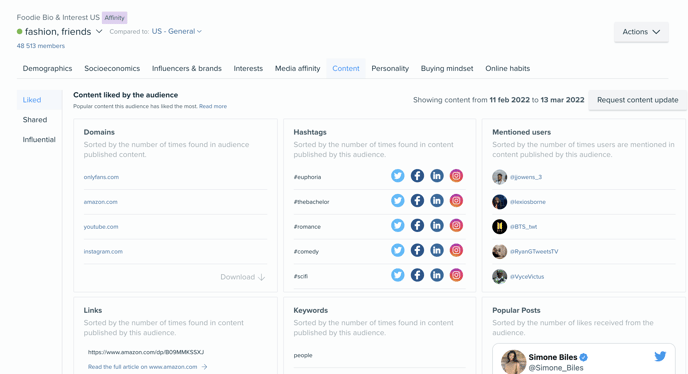Switch to the Personality tab
This screenshot has width=688, height=374.
click(x=390, y=68)
